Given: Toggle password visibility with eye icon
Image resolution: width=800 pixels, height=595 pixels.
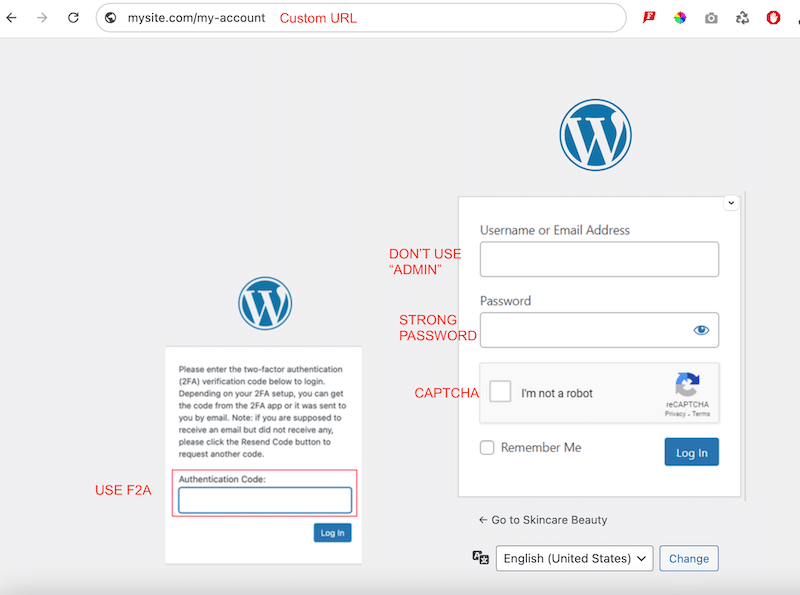Looking at the screenshot, I should (x=701, y=330).
